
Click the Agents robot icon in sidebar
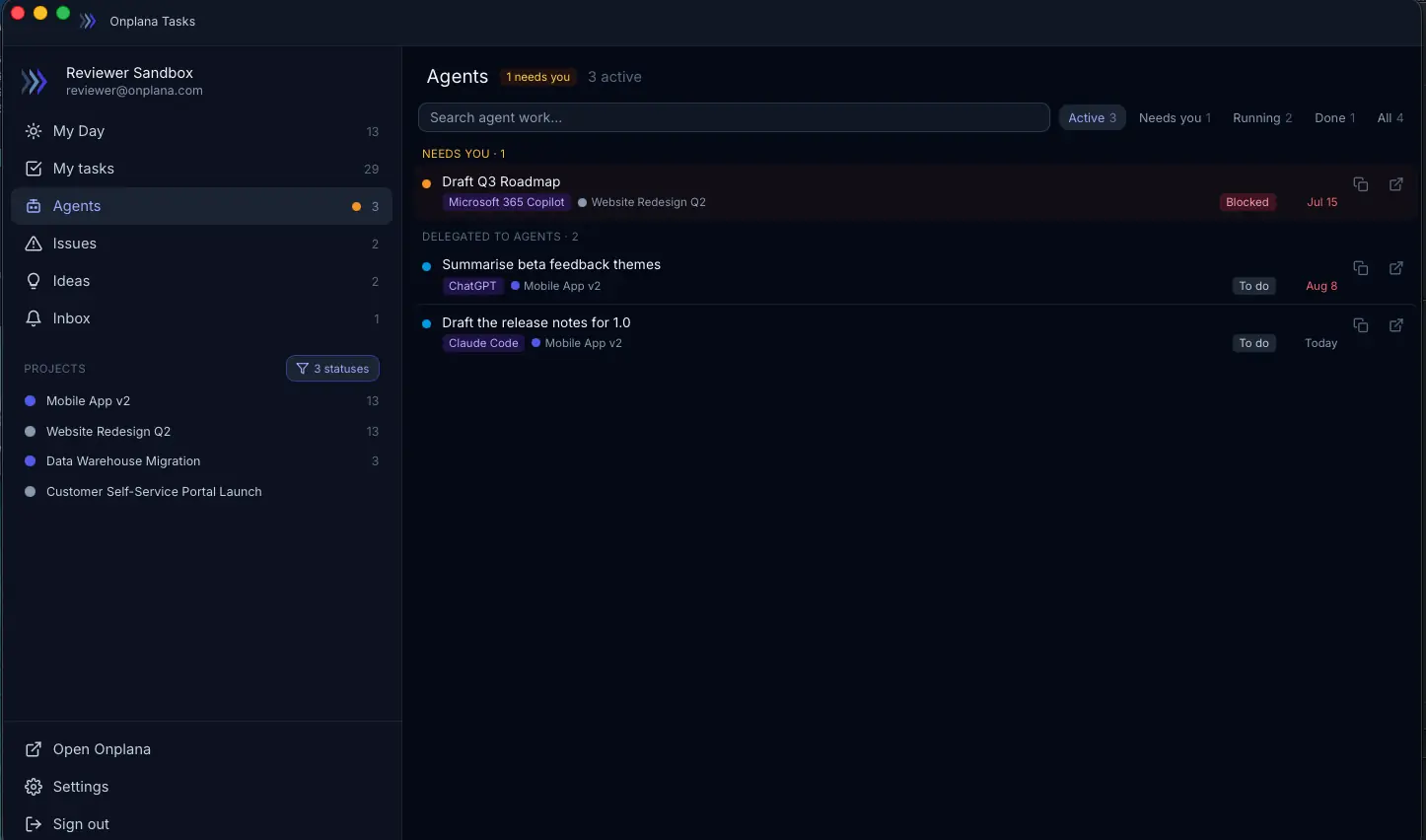click(x=34, y=206)
